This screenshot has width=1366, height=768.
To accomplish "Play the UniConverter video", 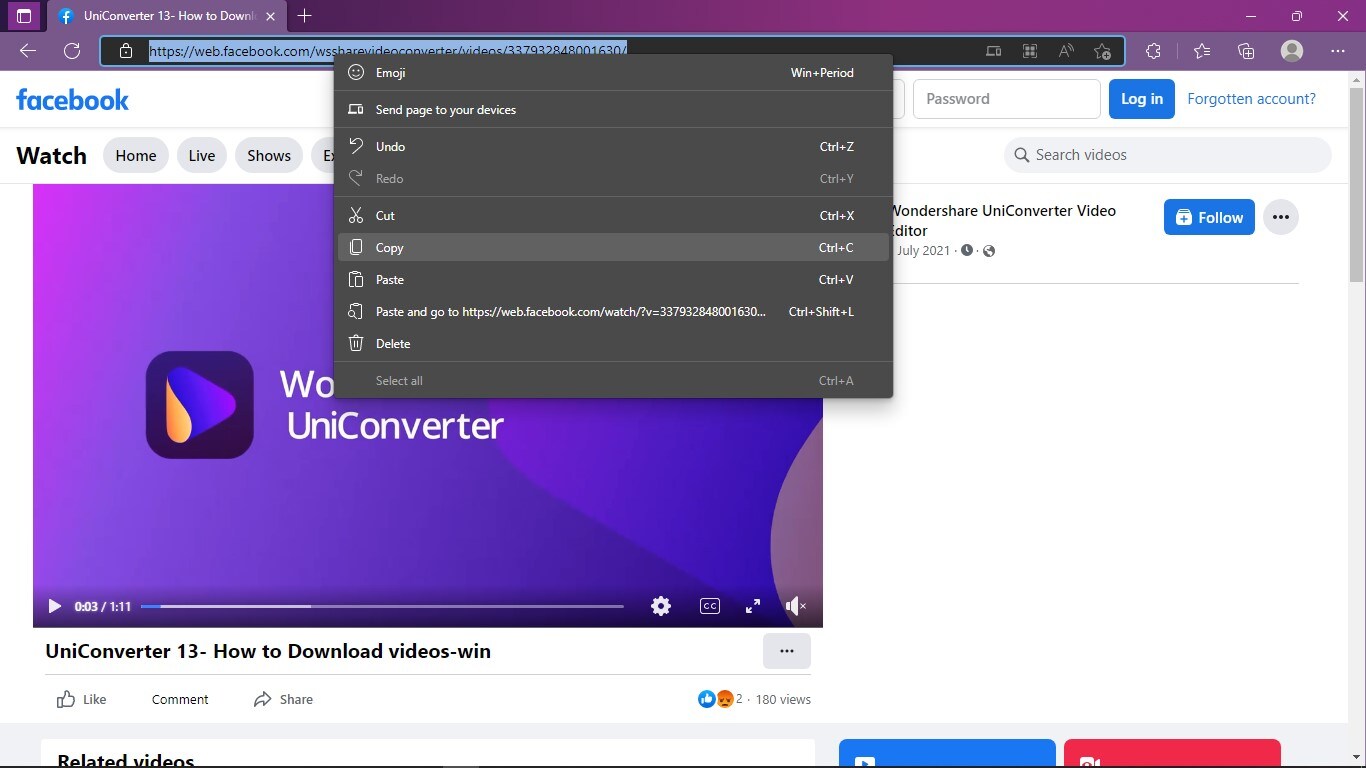I will (54, 606).
